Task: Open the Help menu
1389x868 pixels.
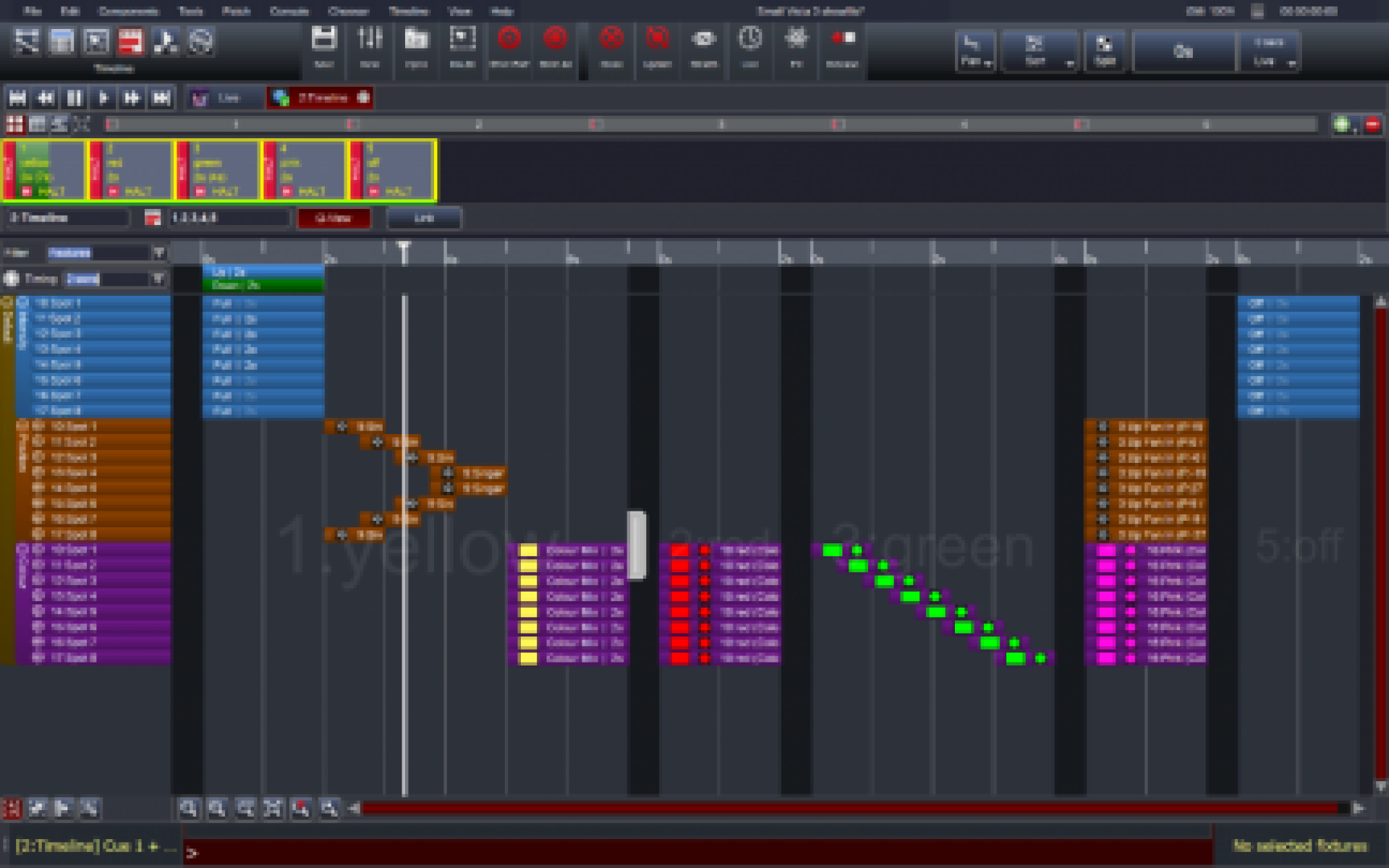Action: [x=502, y=11]
